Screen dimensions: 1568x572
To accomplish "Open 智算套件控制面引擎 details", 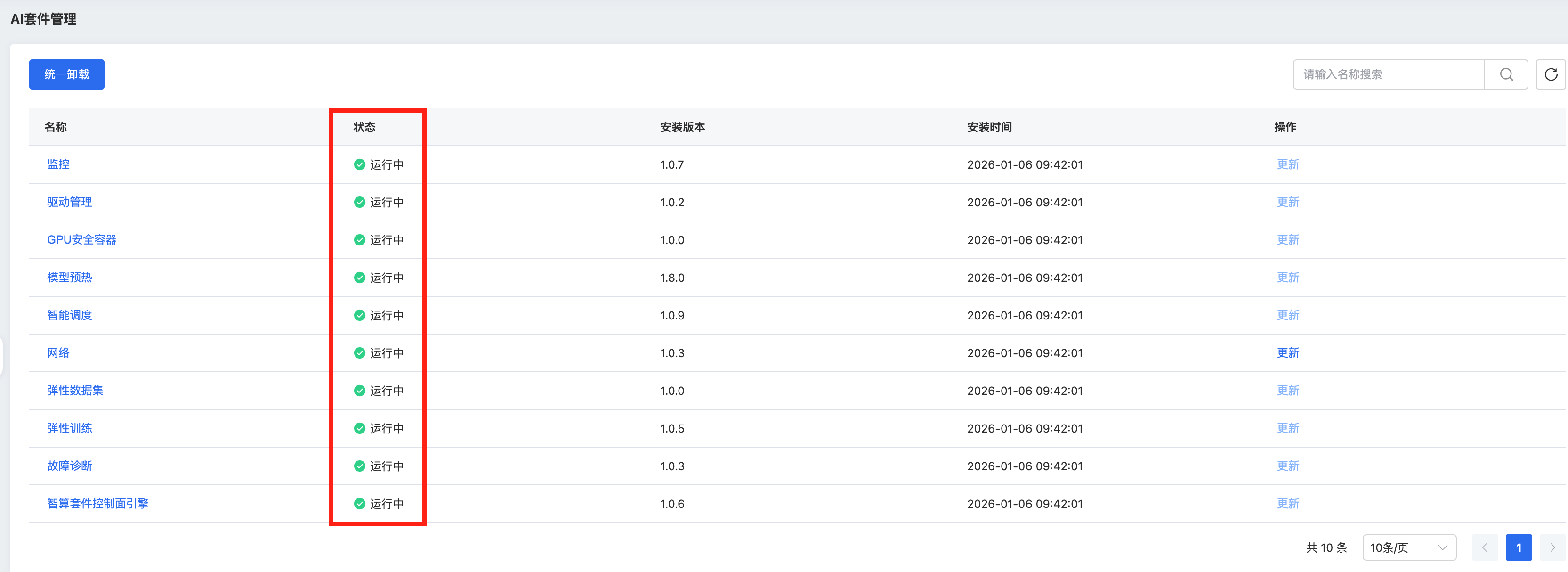I will (x=97, y=504).
